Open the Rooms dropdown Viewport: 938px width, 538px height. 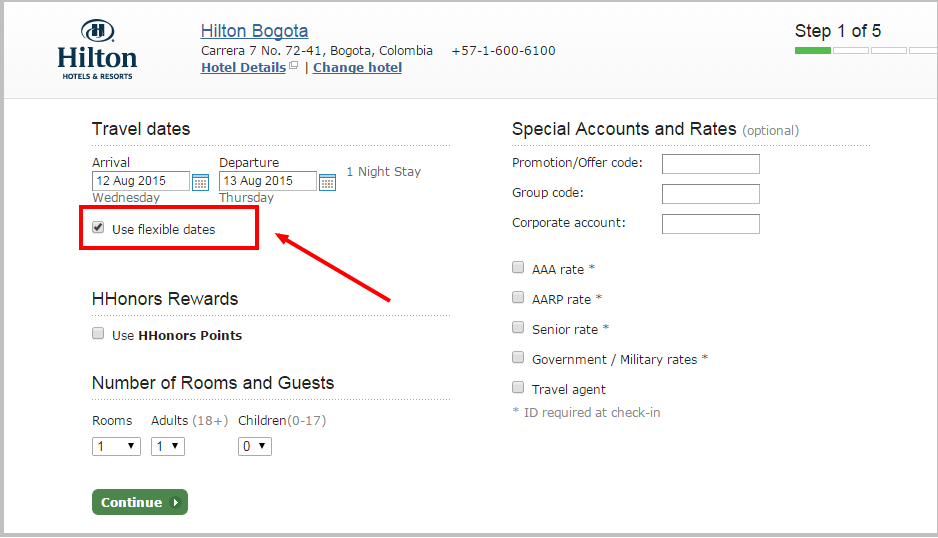(x=116, y=446)
